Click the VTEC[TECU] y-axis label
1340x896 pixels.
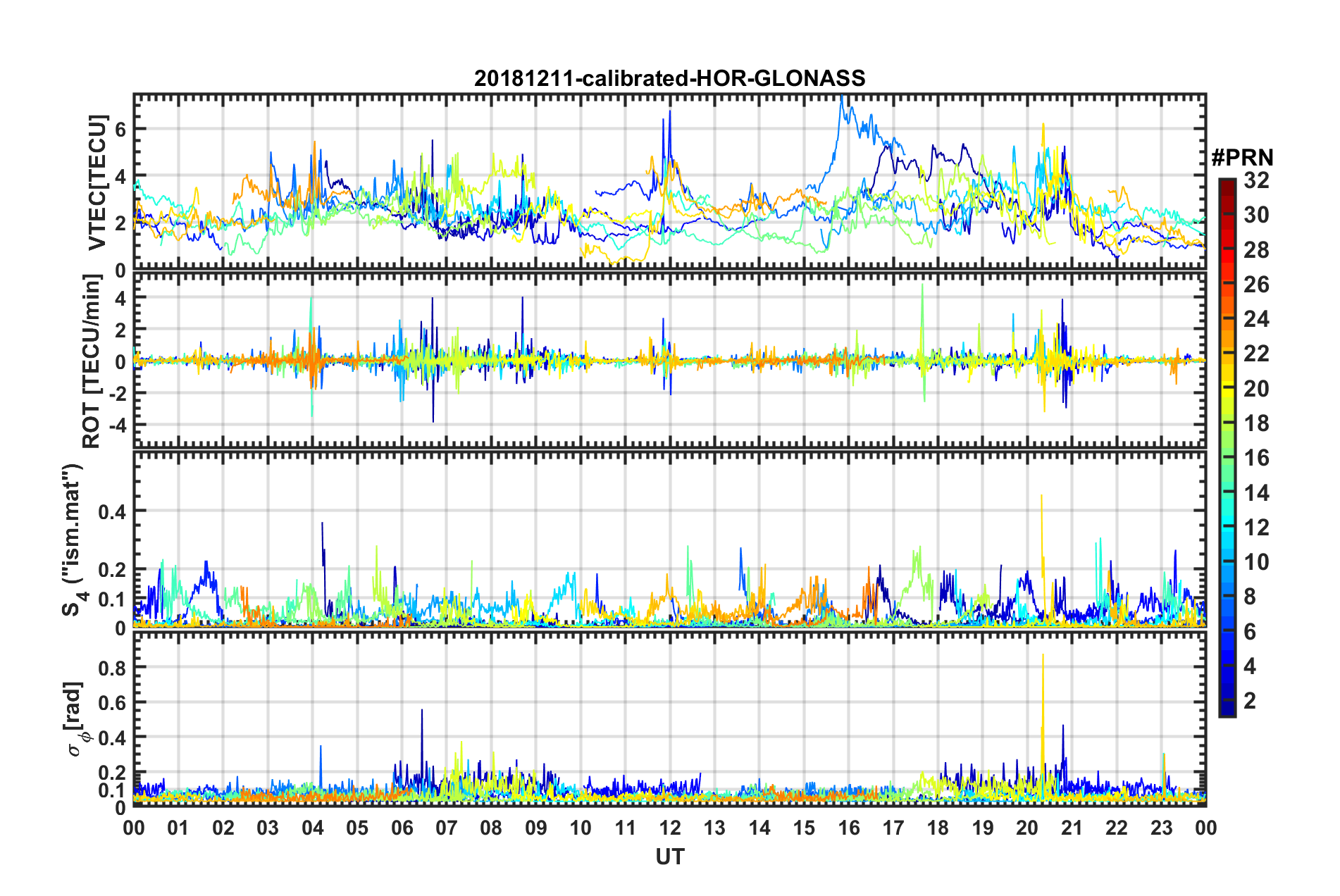tap(97, 182)
